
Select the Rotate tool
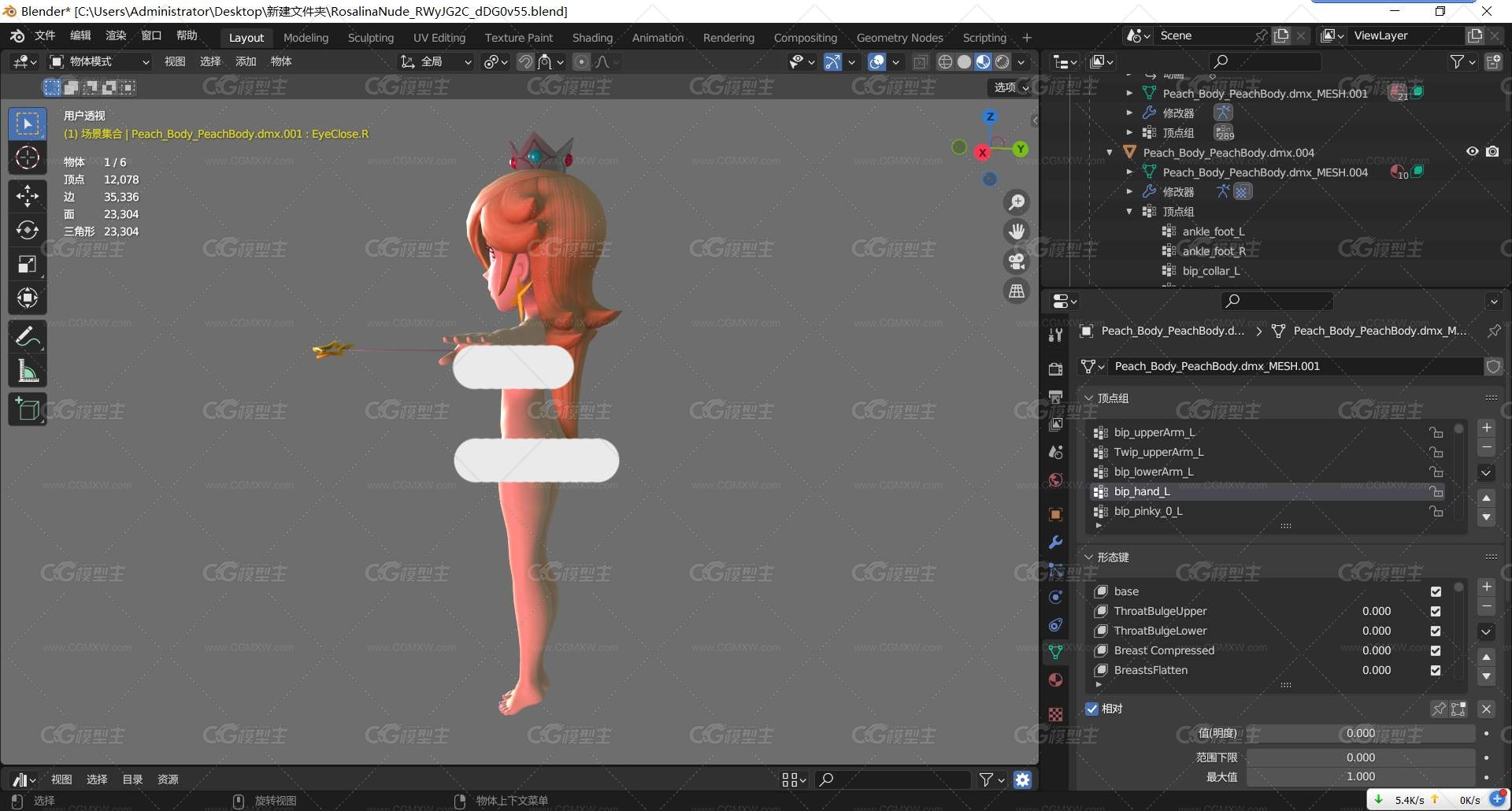(28, 229)
